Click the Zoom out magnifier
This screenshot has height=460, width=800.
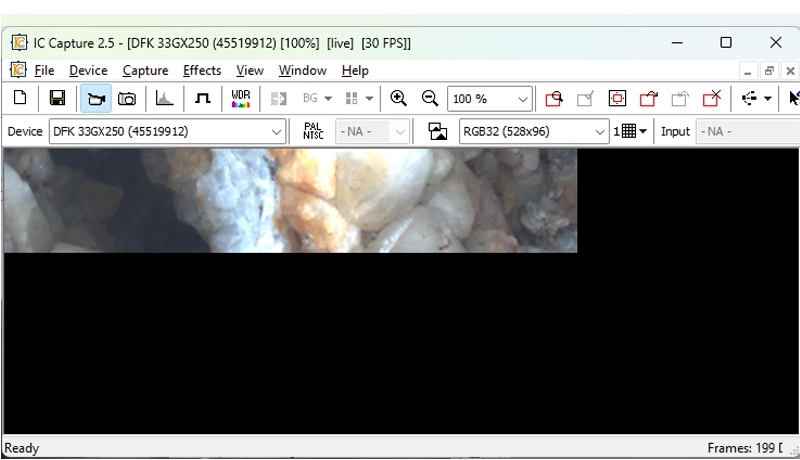coord(430,98)
